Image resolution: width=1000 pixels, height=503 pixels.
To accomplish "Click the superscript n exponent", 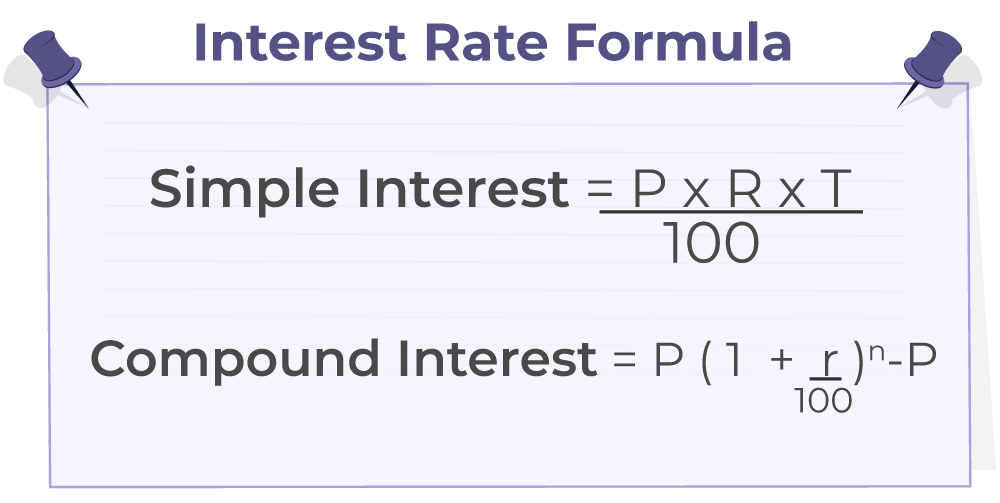I will (875, 347).
